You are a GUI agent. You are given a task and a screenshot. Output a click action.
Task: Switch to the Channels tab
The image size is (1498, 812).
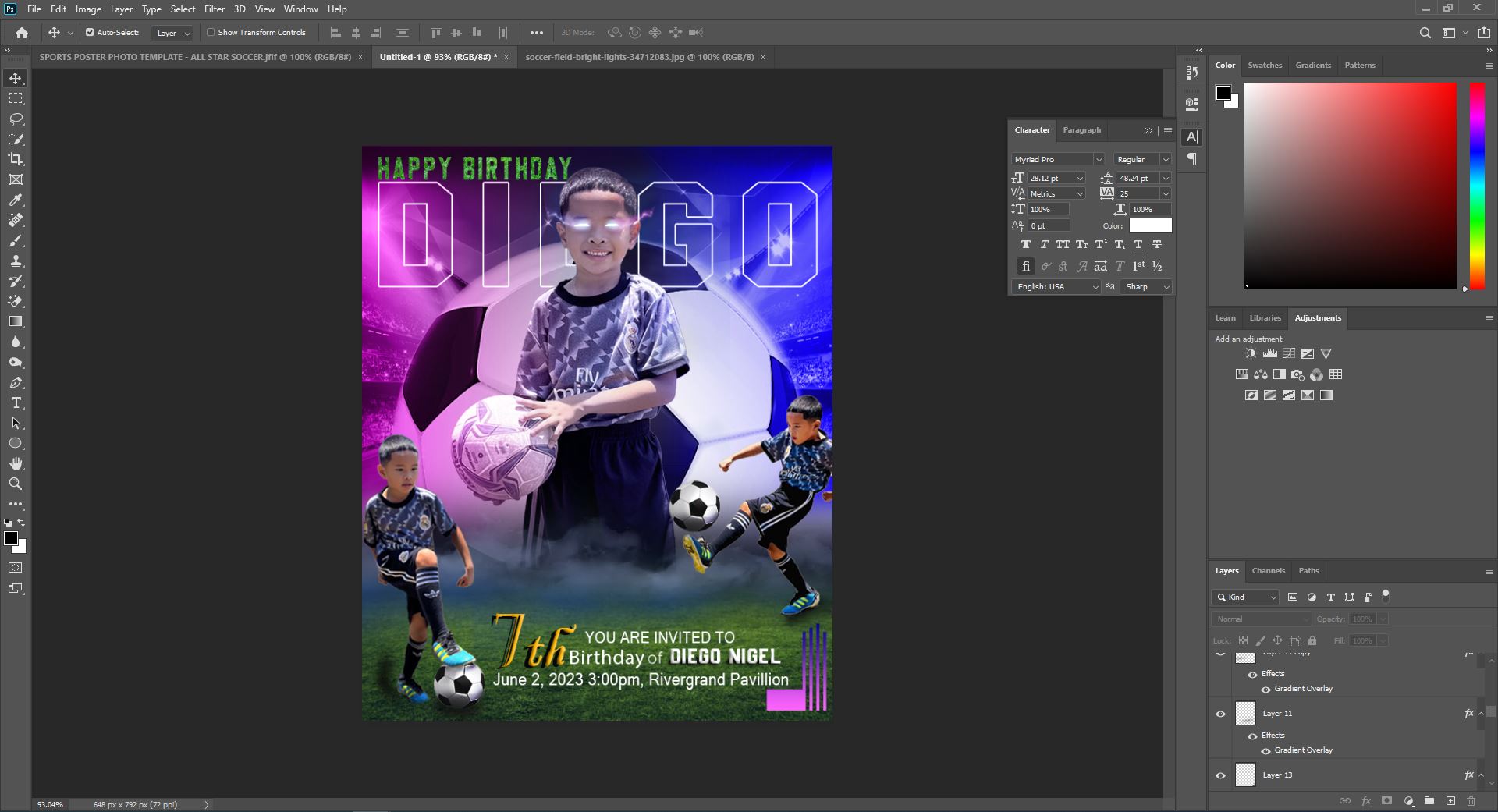(1268, 571)
